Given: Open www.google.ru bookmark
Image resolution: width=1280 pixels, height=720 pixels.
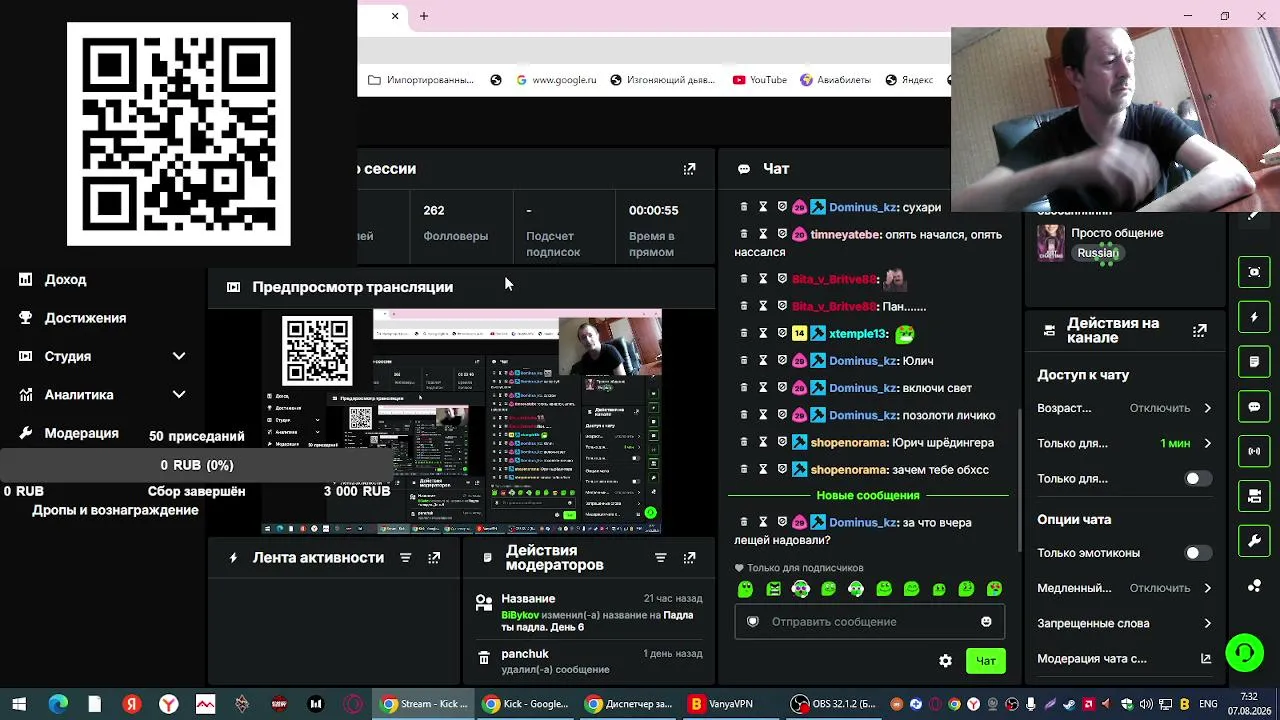Looking at the screenshot, I should [x=556, y=80].
